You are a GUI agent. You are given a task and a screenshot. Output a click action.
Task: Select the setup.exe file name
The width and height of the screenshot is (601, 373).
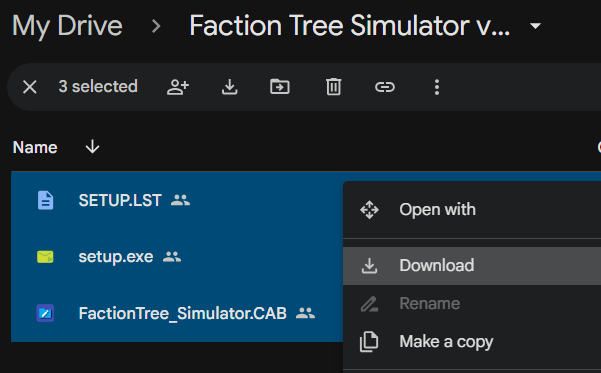116,256
